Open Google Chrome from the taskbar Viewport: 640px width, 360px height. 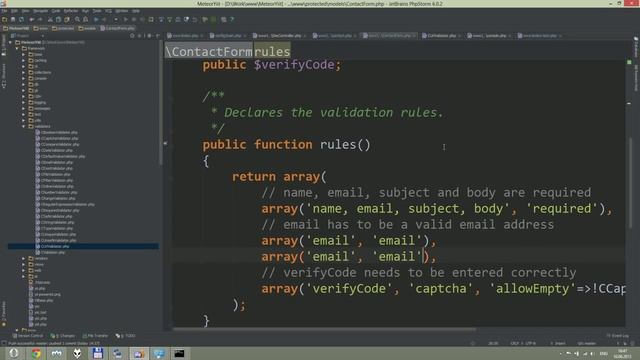coord(36,353)
